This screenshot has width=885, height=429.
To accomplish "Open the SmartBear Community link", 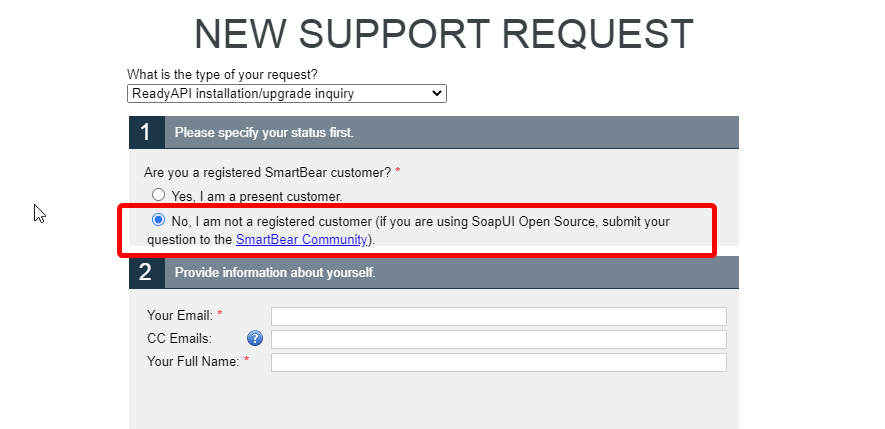I will [302, 240].
